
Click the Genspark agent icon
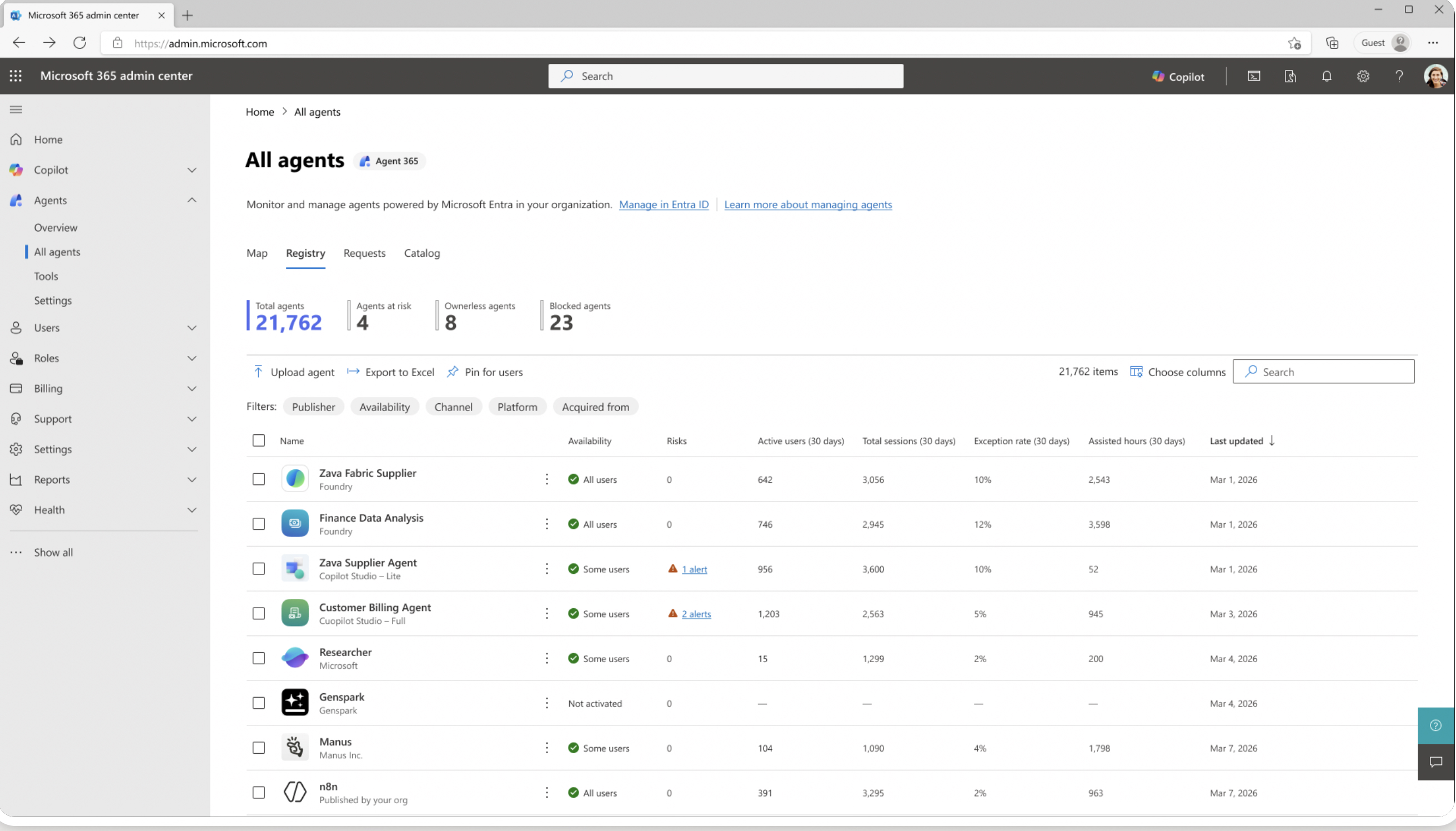point(295,703)
